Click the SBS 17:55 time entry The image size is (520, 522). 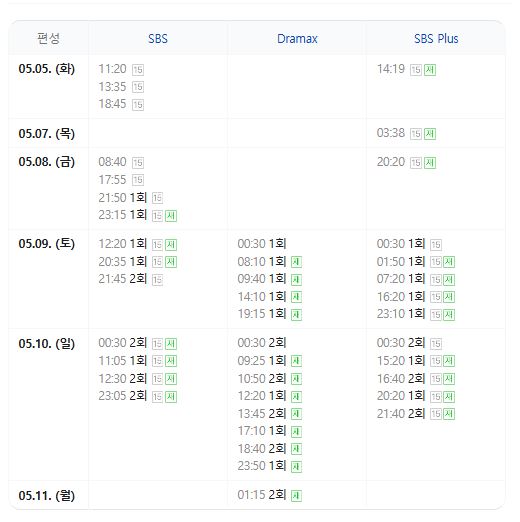coord(112,180)
